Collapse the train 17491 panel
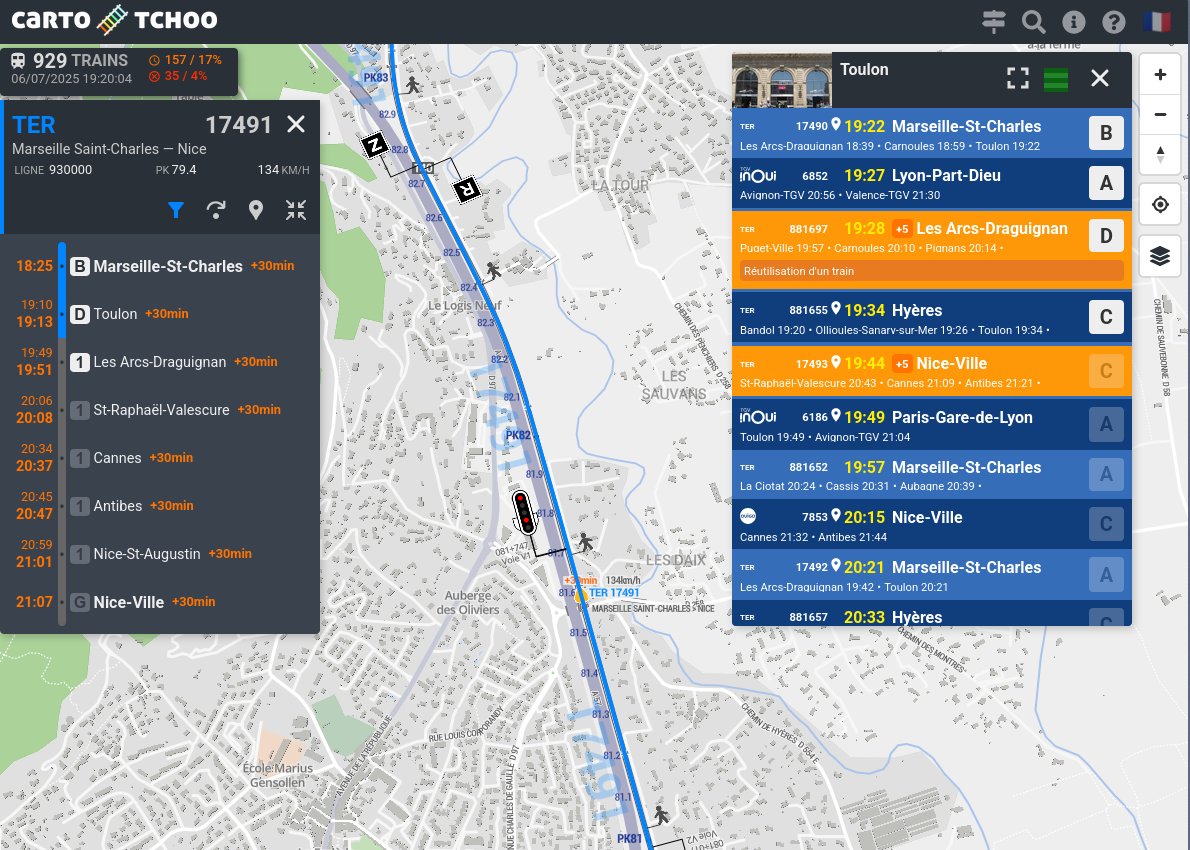1190x850 pixels. coord(296,210)
